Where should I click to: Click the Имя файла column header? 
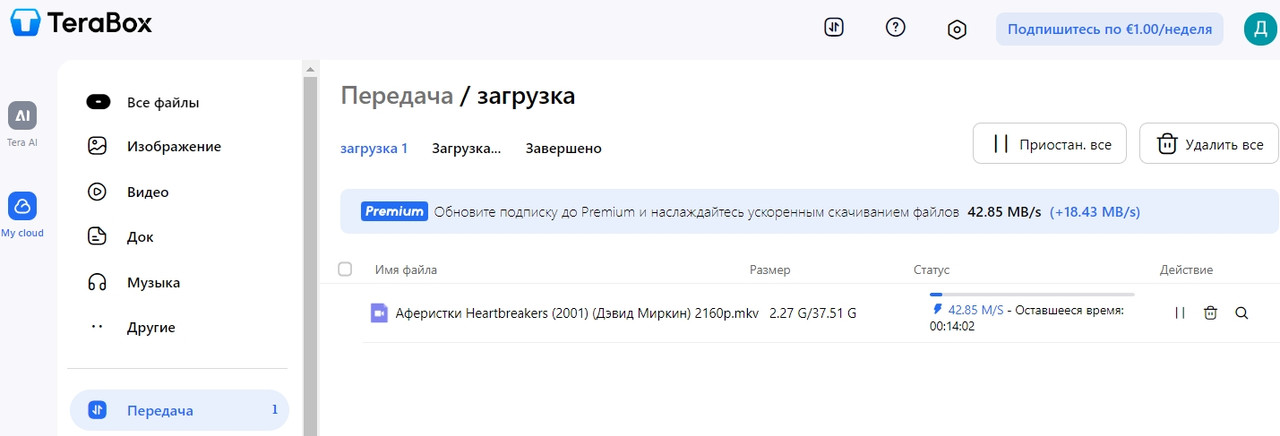[406, 270]
